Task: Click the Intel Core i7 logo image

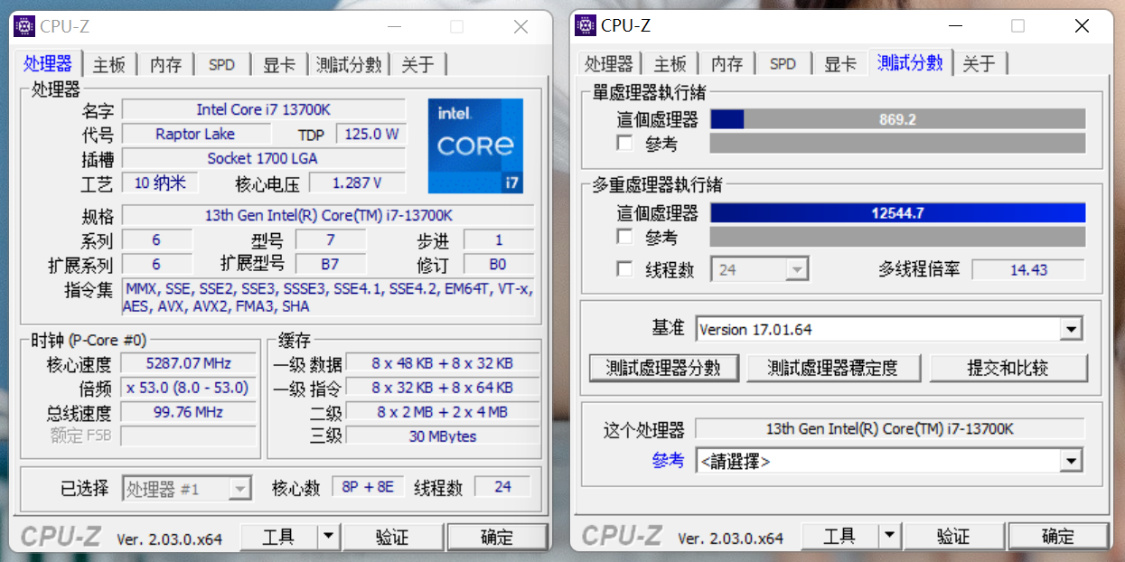Action: pos(476,146)
